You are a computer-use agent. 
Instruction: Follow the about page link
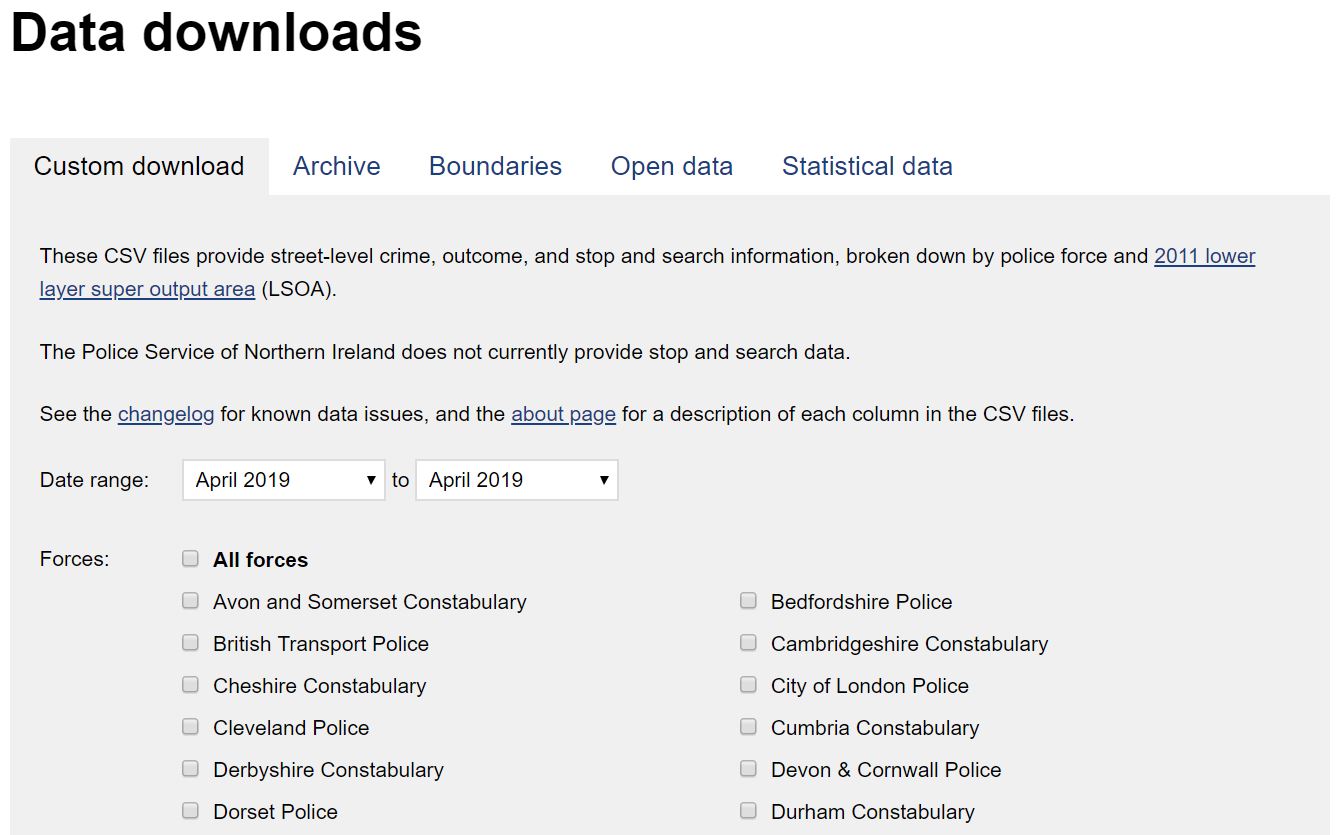point(563,414)
